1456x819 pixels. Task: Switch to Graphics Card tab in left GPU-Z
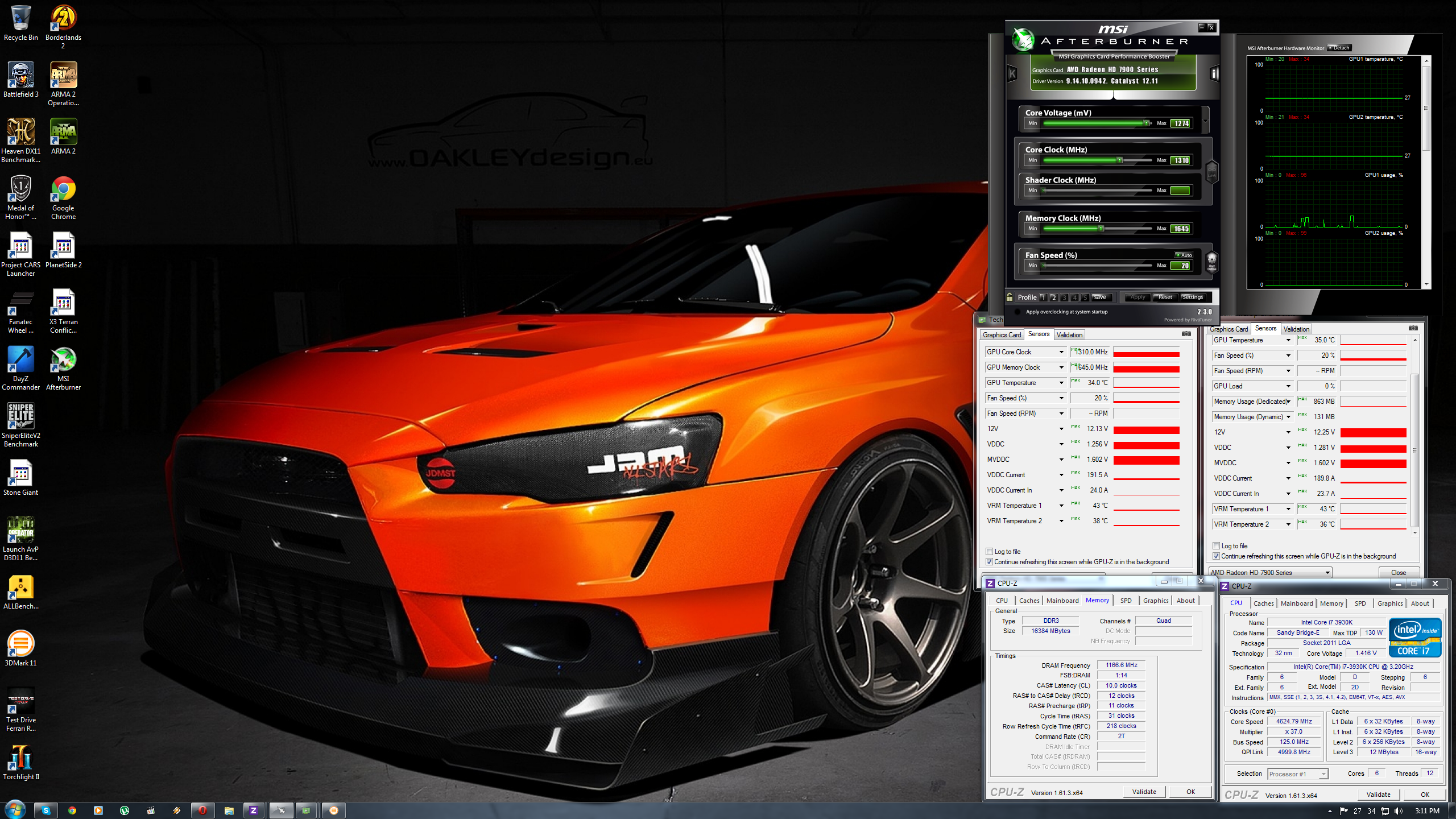tap(1002, 335)
